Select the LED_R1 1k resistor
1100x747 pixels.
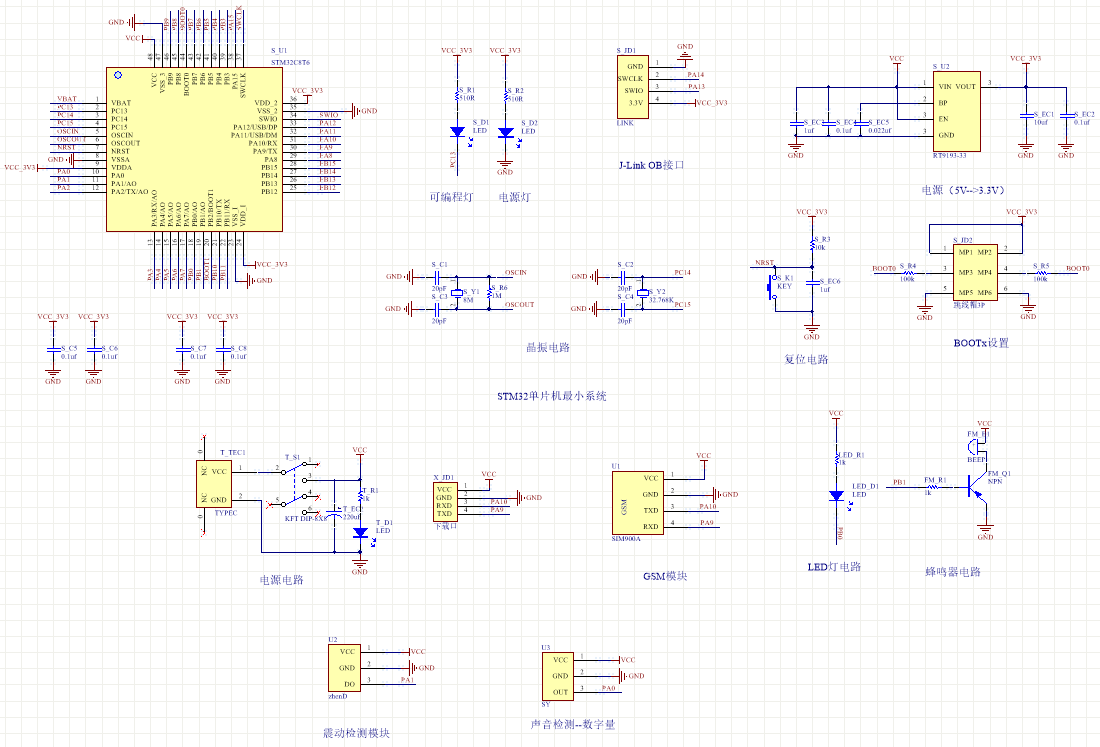pyautogui.click(x=836, y=459)
